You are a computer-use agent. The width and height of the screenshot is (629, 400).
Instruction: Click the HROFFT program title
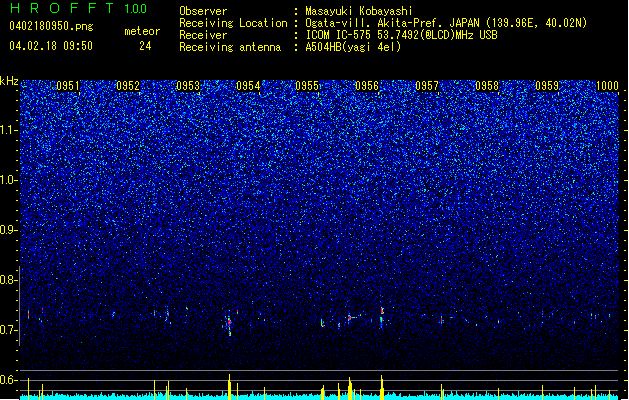62,8
